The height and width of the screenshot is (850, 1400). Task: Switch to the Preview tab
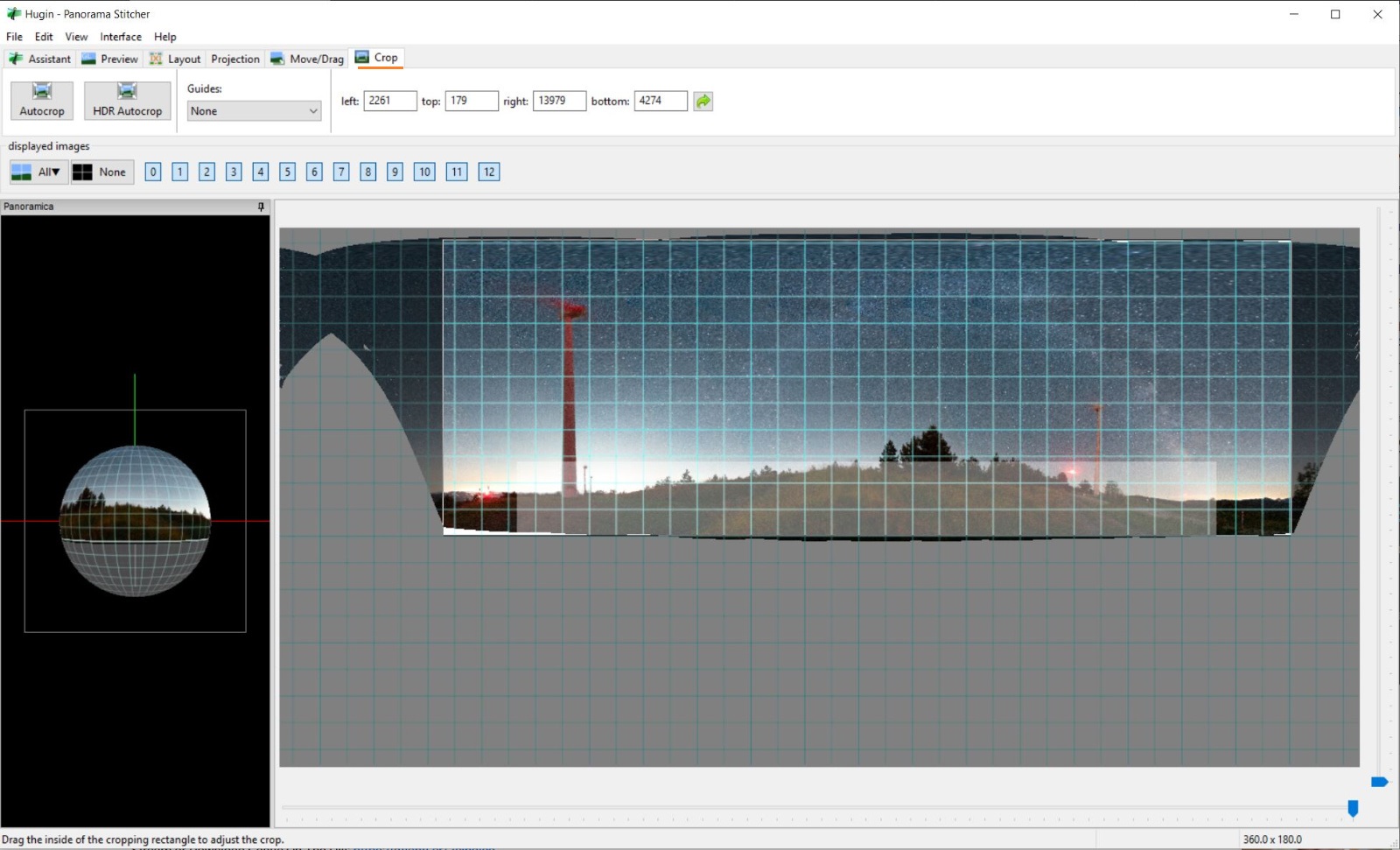pos(110,59)
